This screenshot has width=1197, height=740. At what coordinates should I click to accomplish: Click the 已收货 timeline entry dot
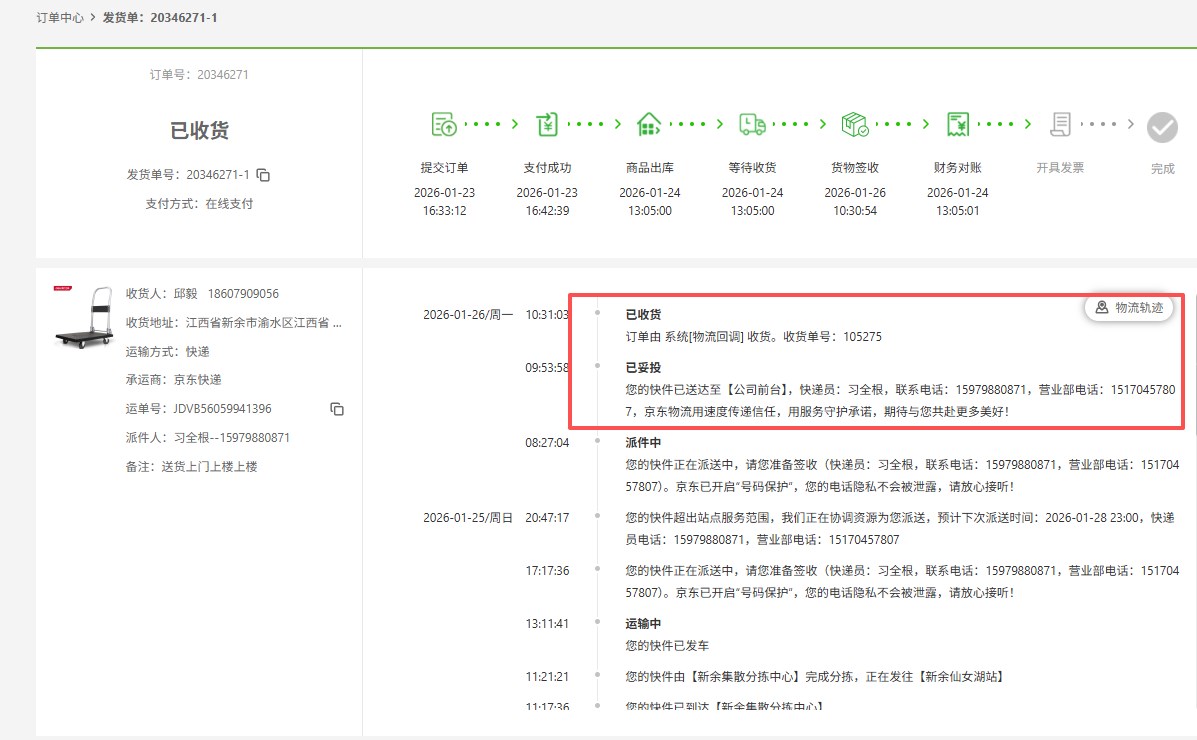[597, 314]
